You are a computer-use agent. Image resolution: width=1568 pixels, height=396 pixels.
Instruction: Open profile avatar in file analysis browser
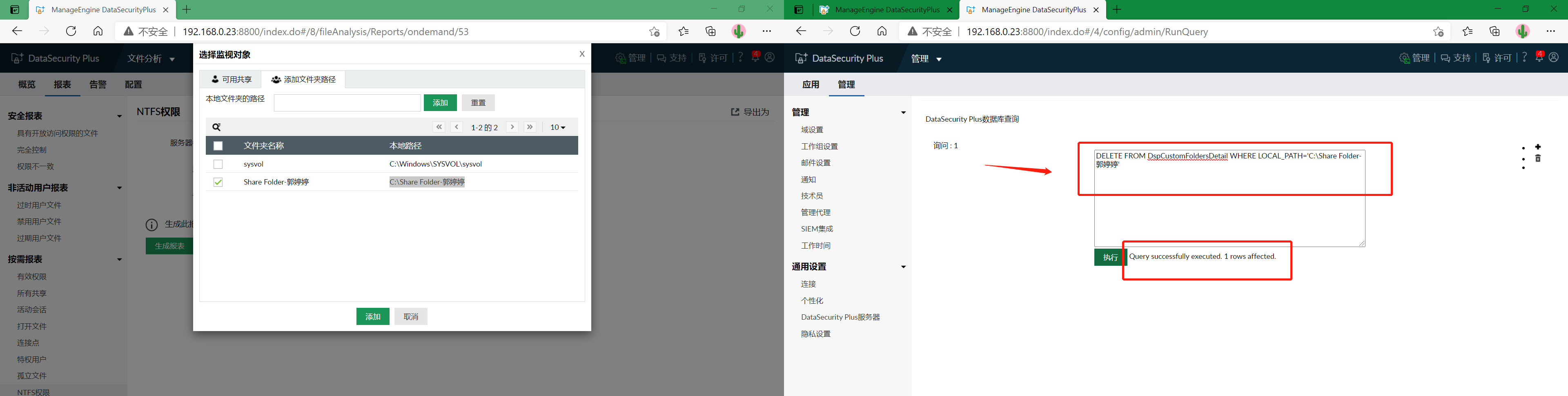click(738, 31)
